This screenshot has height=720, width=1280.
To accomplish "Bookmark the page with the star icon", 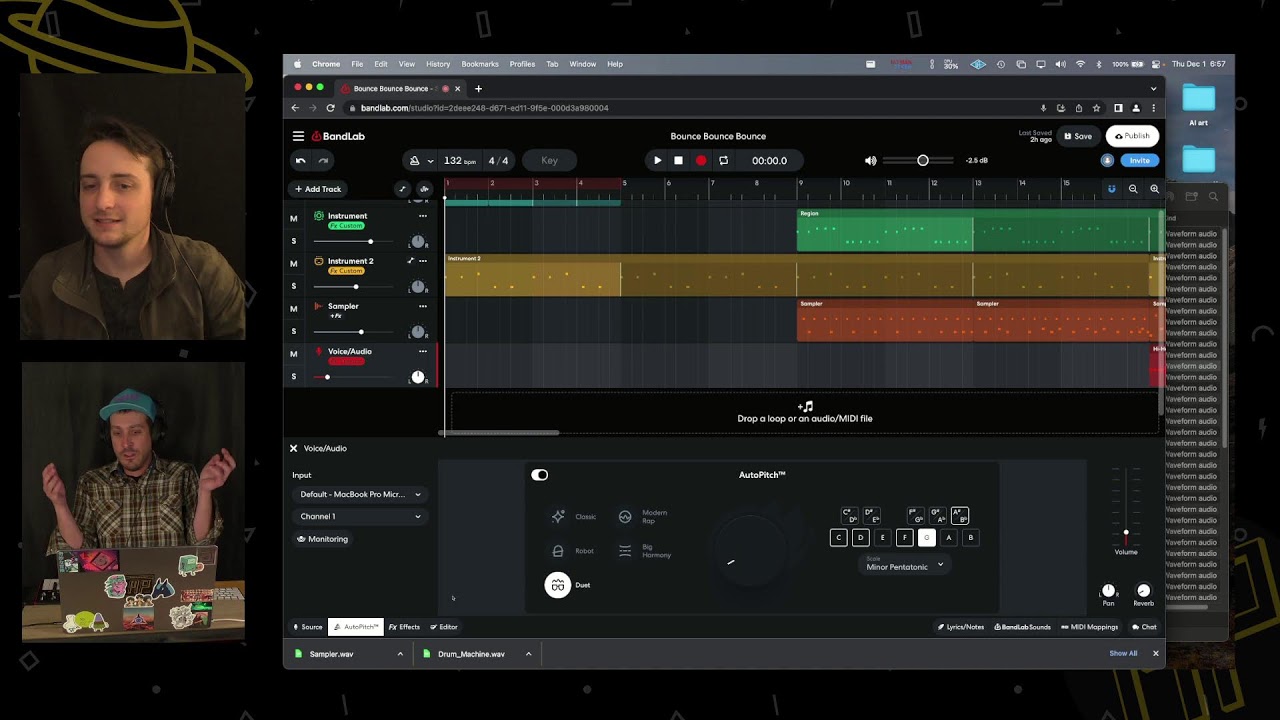I will (1097, 108).
